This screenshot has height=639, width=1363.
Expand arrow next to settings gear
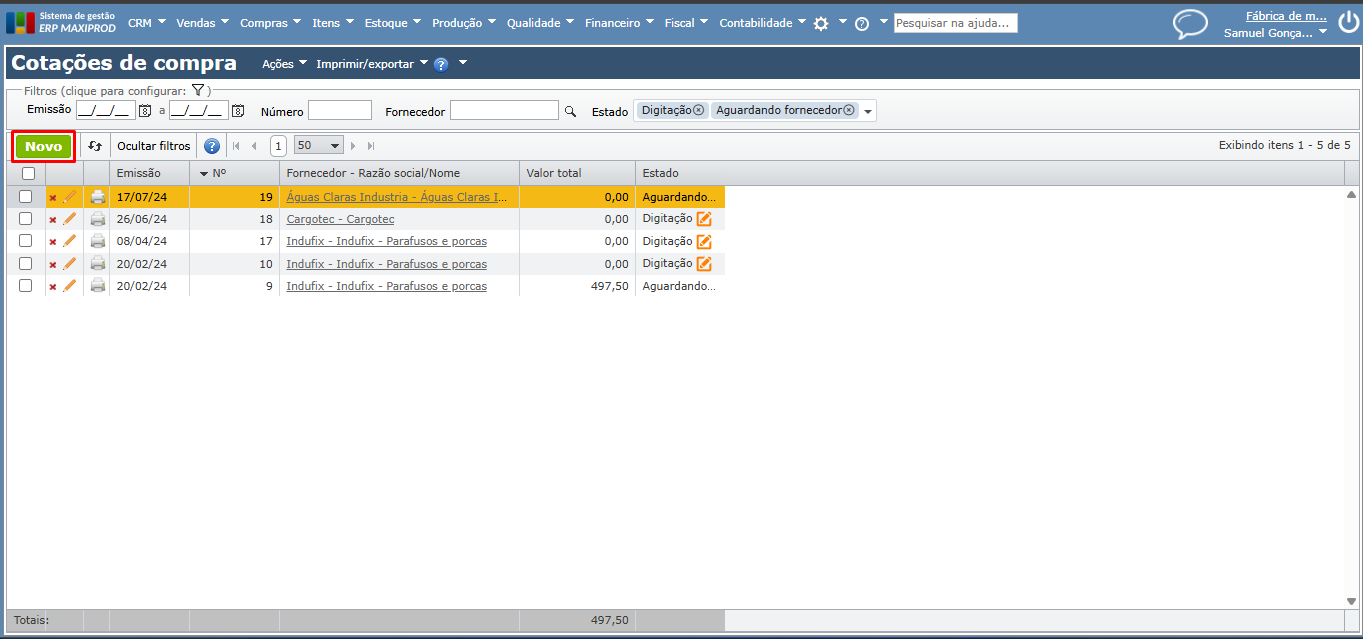[843, 22]
